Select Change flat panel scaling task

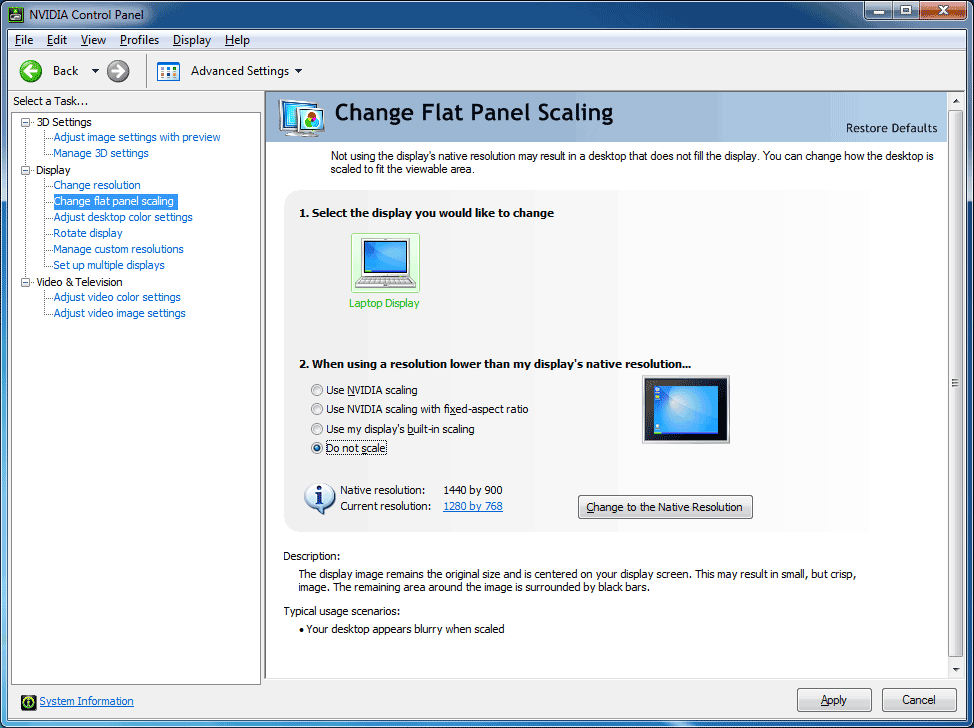point(114,201)
